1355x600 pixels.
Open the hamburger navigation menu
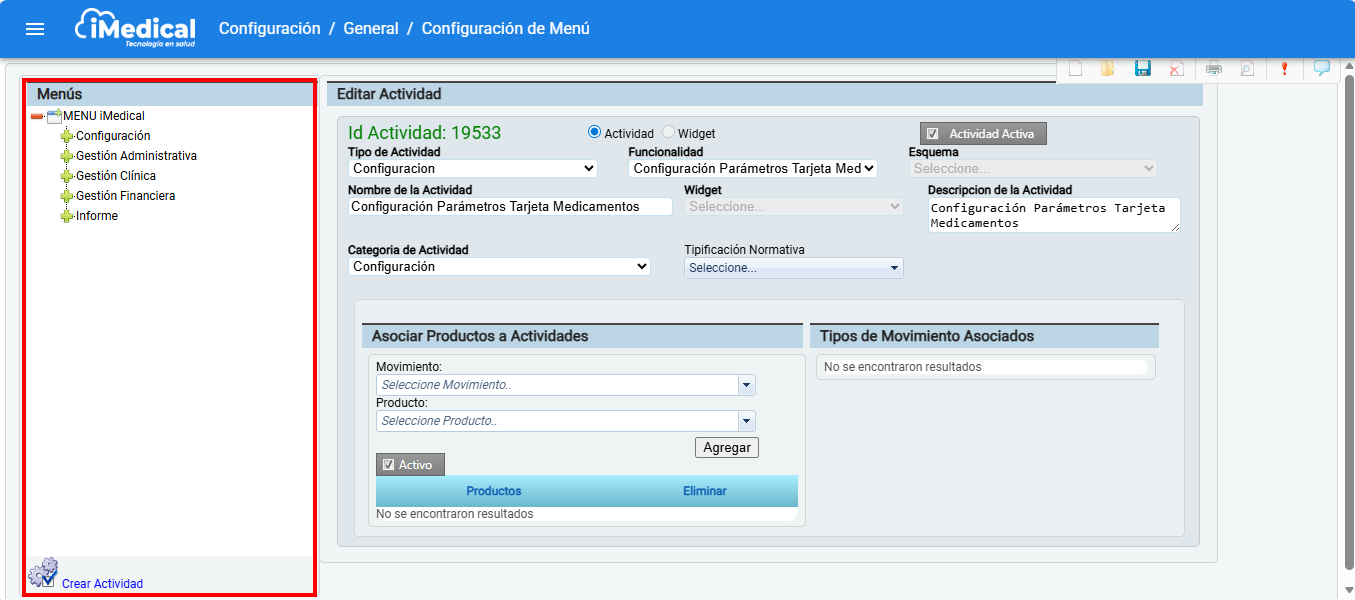coord(35,29)
